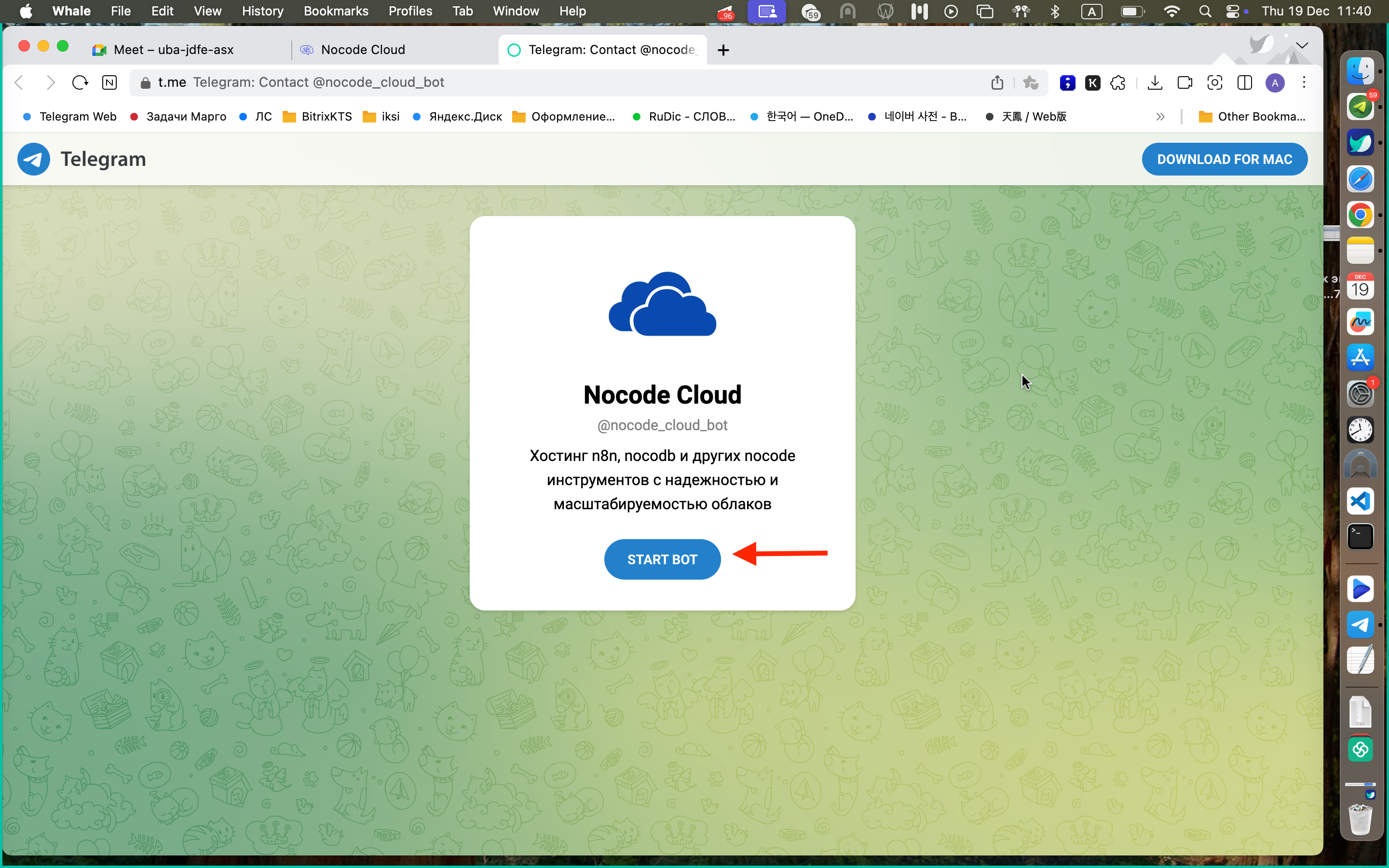Expand the tab list chevron
1389x868 pixels.
point(1302,45)
